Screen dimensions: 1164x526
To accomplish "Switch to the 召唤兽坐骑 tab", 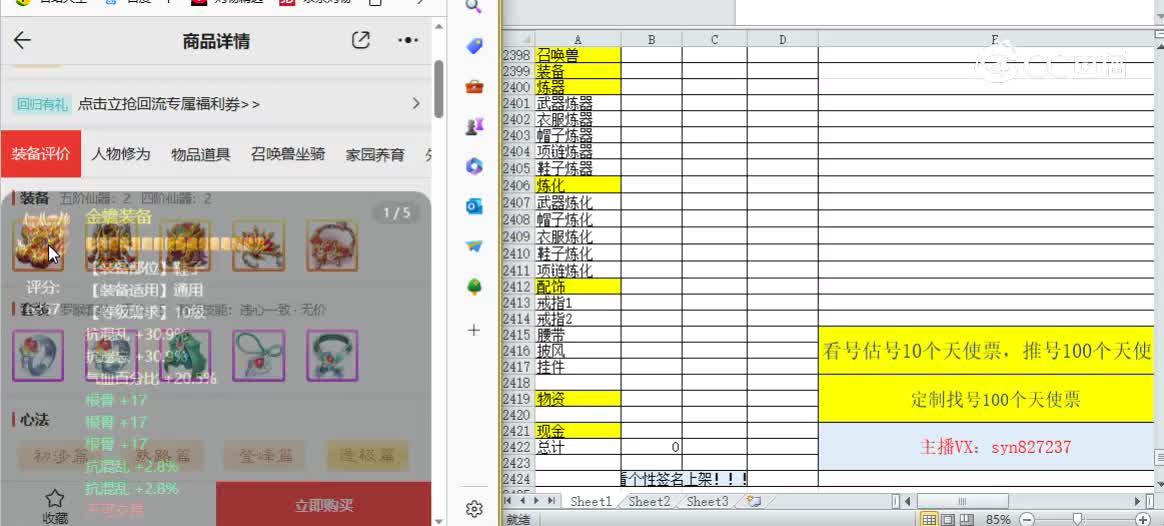I will tap(288, 154).
